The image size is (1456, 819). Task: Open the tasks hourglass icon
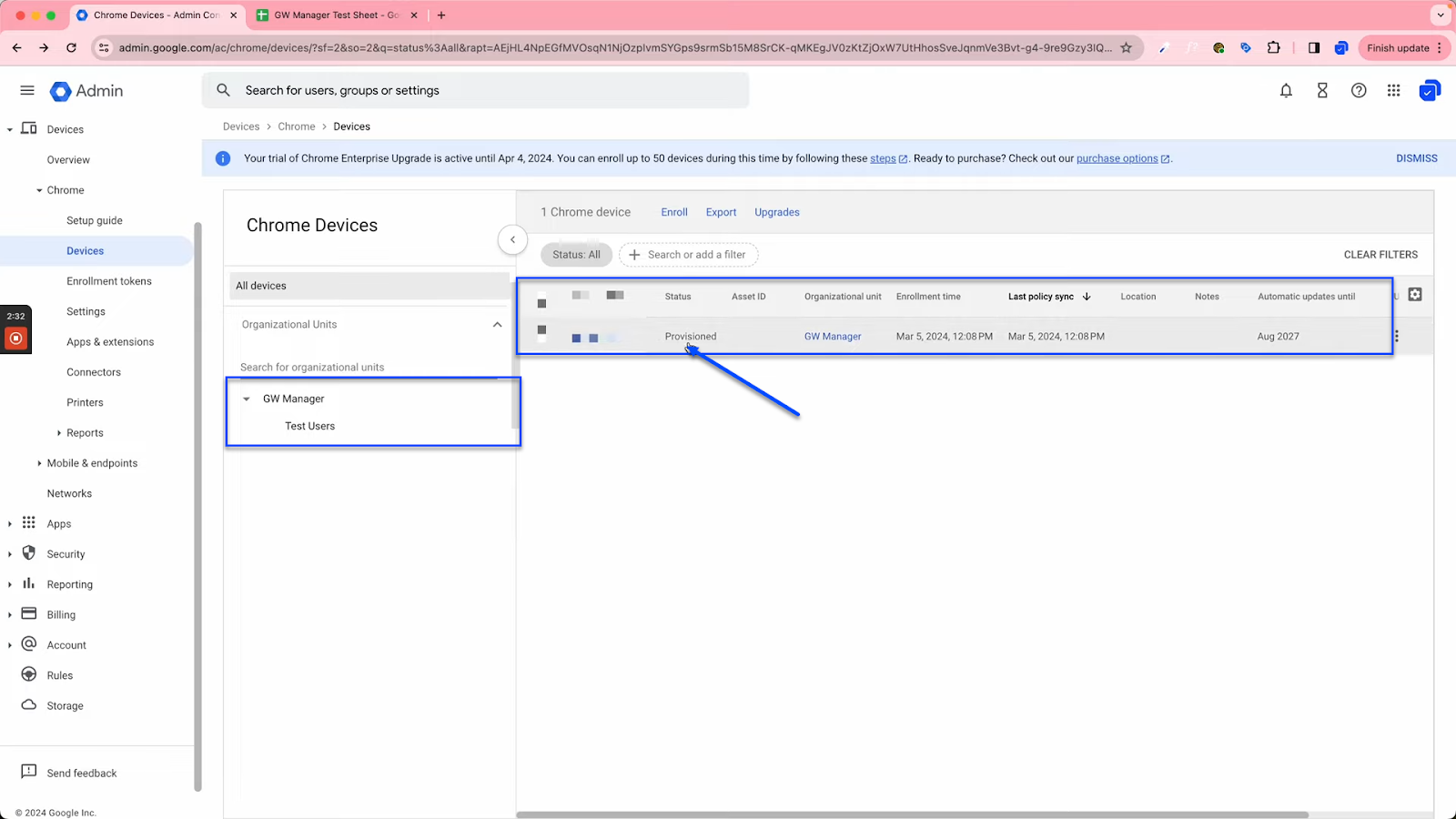[1322, 90]
